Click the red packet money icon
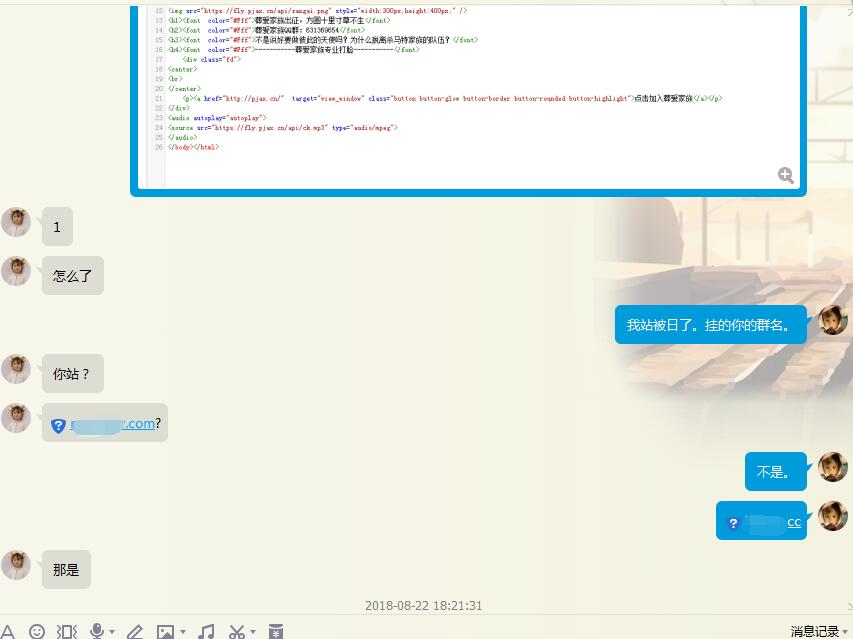 (x=276, y=631)
